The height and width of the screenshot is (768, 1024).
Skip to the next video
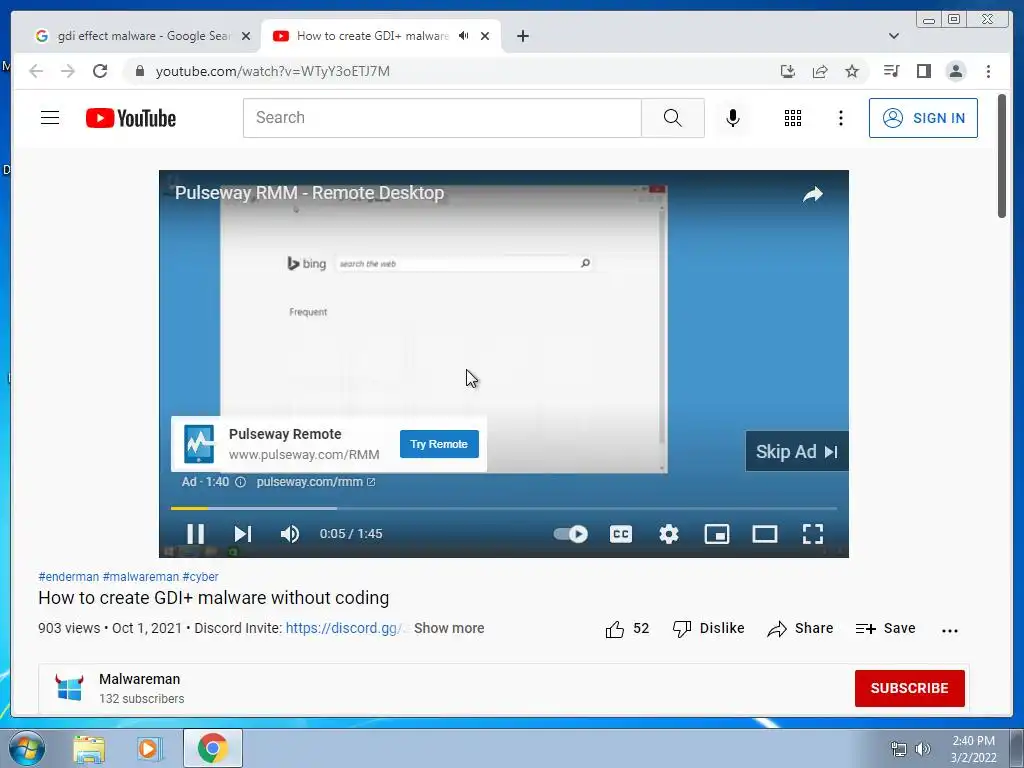(x=243, y=534)
